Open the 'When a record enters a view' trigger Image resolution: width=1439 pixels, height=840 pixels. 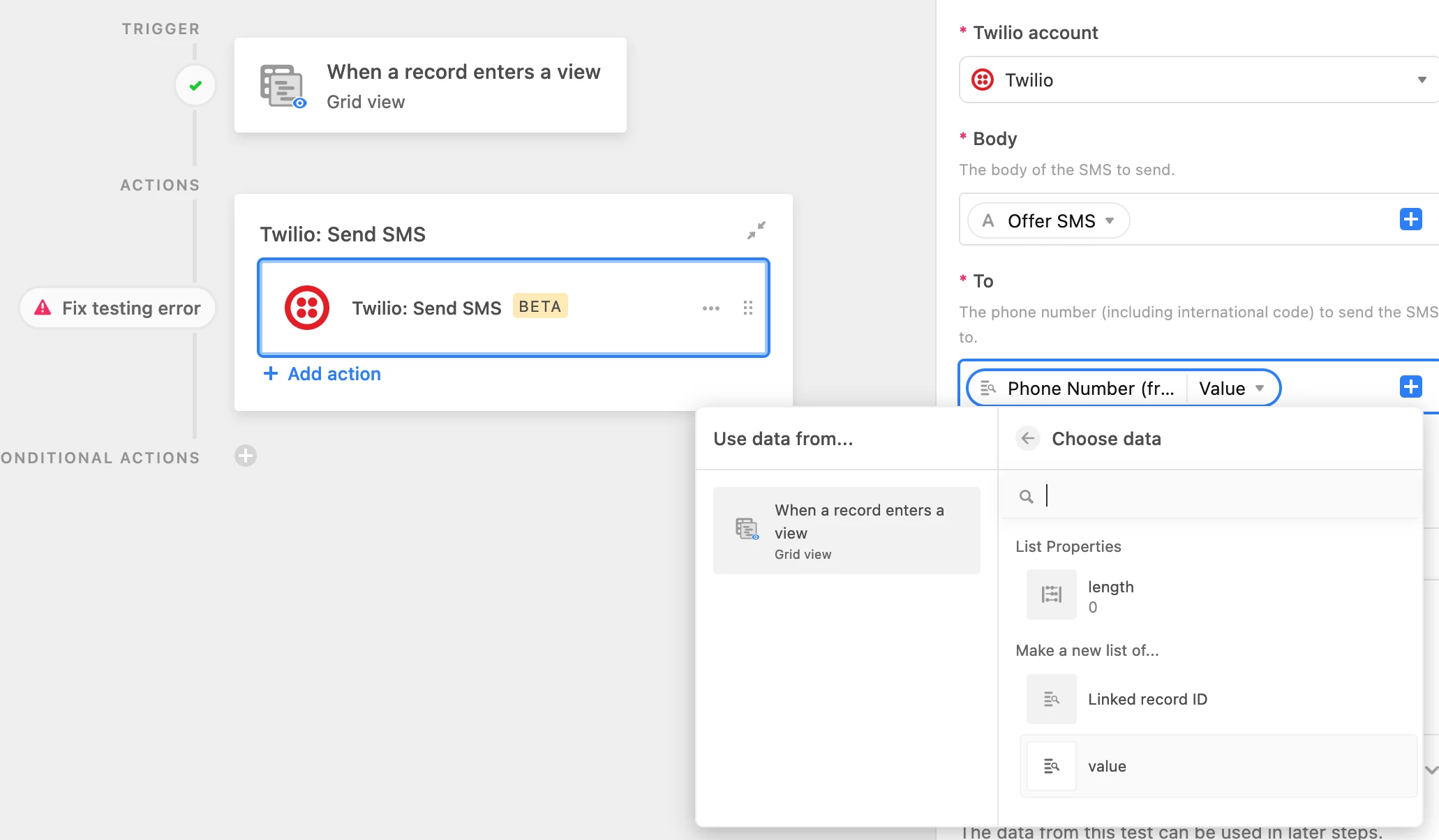(x=430, y=86)
